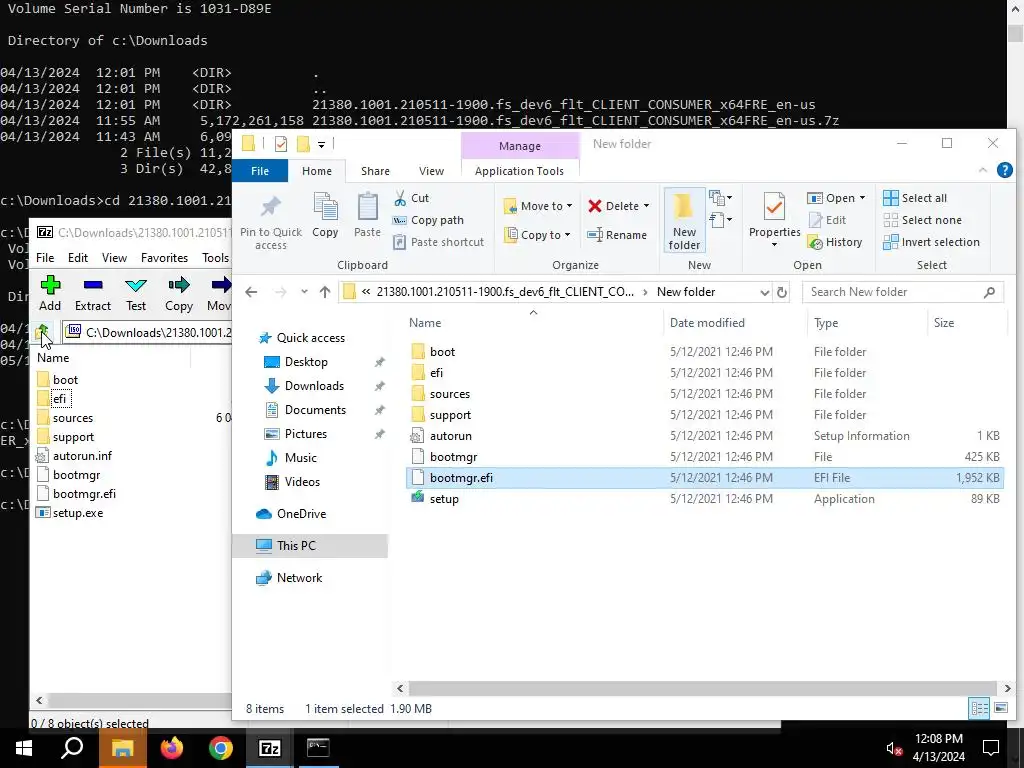Click Select none in the ribbon

click(922, 220)
